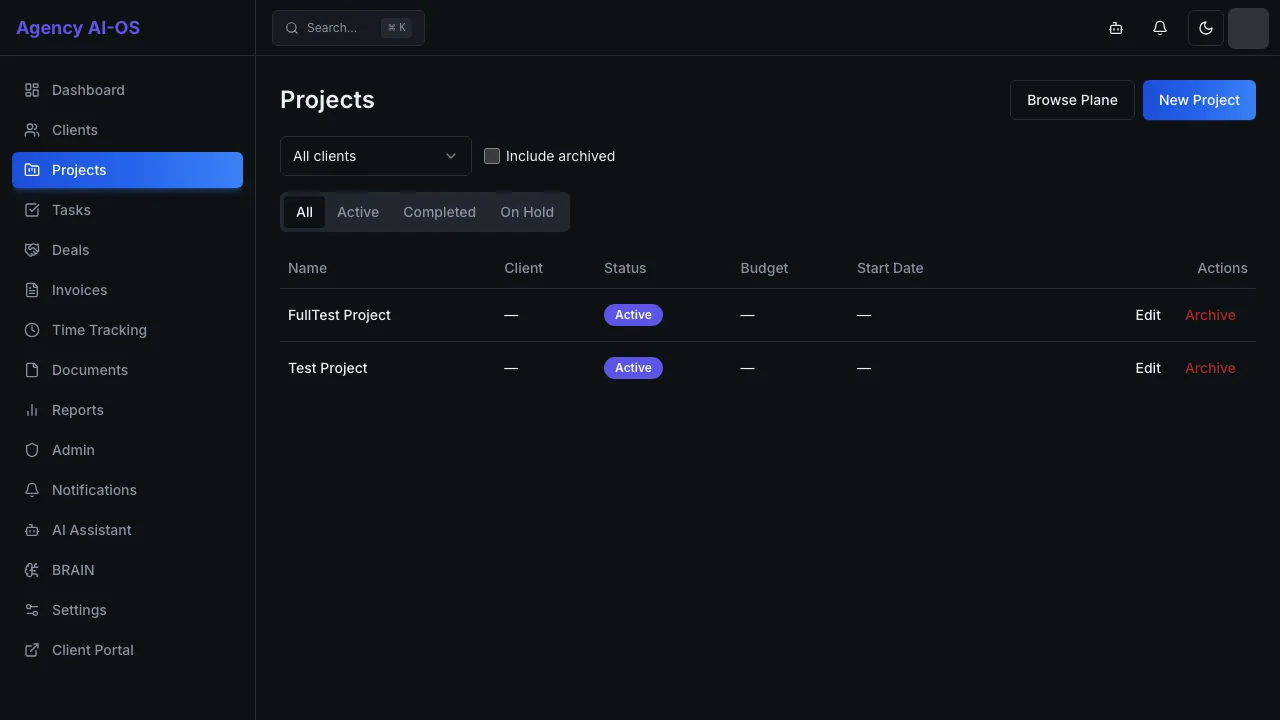Open the Dashboard sidebar icon
Screen dimensions: 1280x720
pyautogui.click(x=32, y=90)
